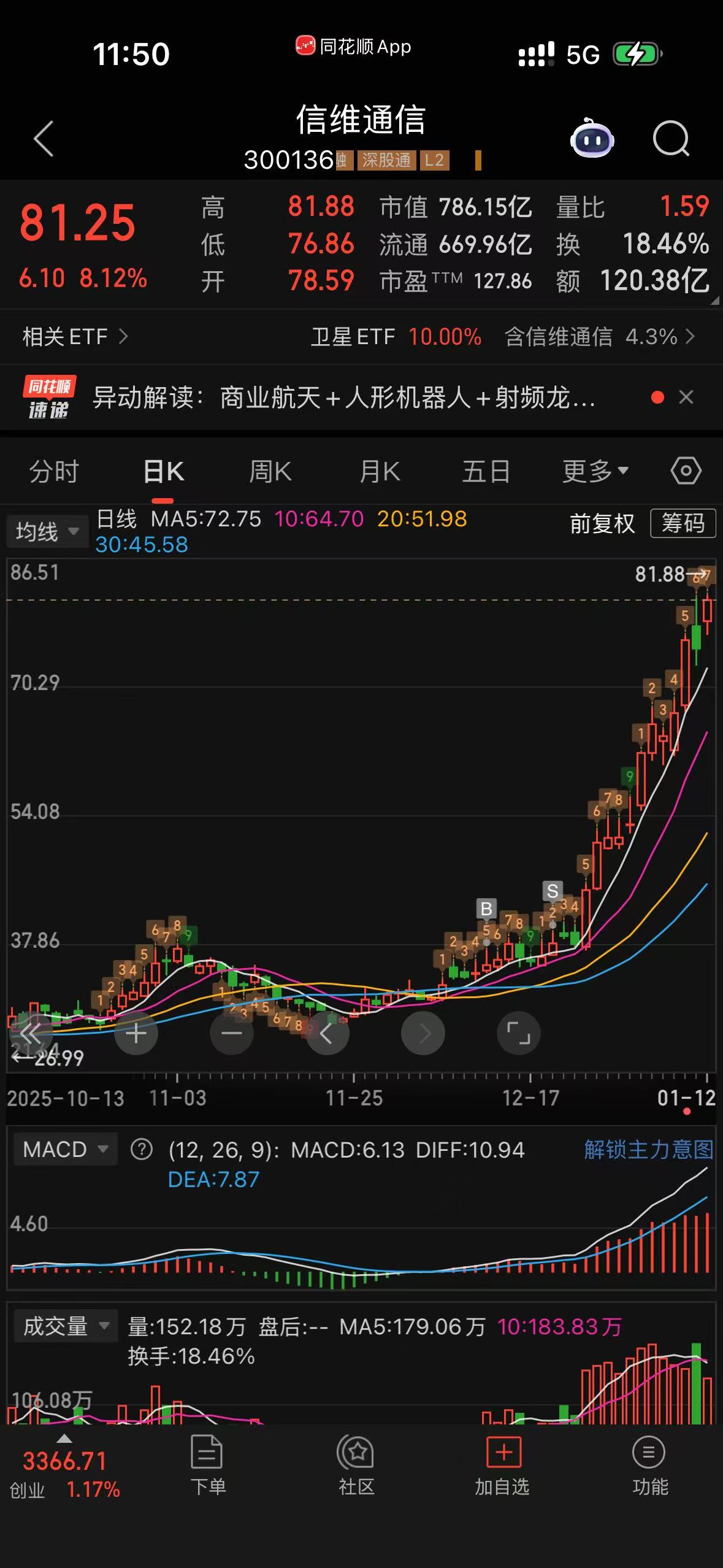
Task: Tap MA5:72.75 moving average label
Action: pyautogui.click(x=206, y=519)
